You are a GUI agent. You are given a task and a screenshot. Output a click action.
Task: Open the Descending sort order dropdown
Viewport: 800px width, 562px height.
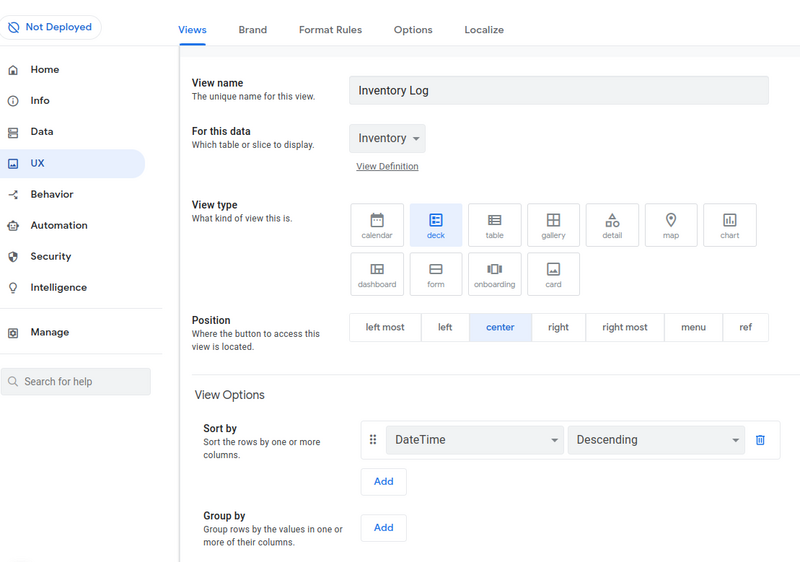pyautogui.click(x=656, y=440)
